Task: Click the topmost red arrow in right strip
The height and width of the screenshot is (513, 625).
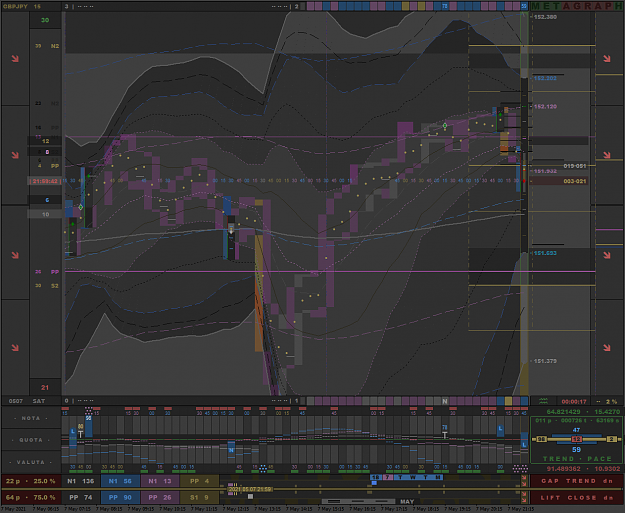Action: pyautogui.click(x=607, y=59)
